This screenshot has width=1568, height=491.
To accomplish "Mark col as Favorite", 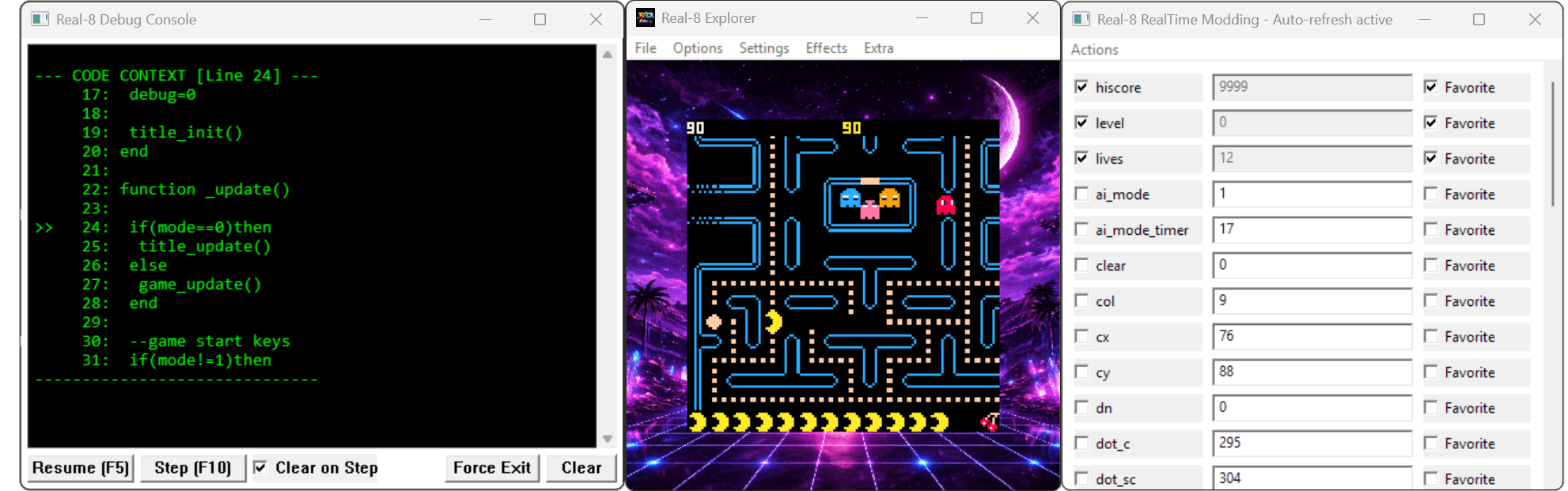I will pyautogui.click(x=1430, y=300).
